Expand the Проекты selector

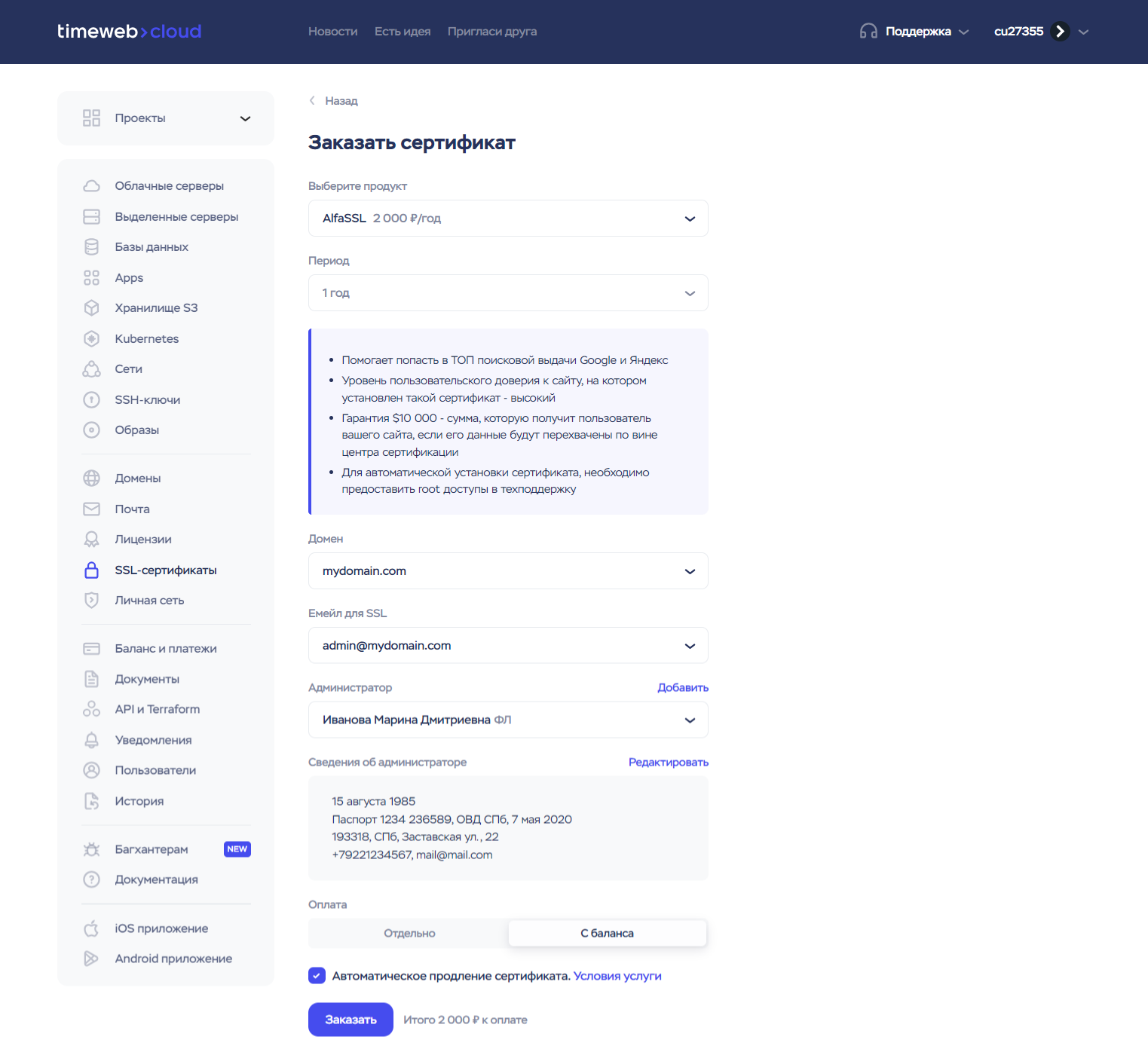coord(166,118)
